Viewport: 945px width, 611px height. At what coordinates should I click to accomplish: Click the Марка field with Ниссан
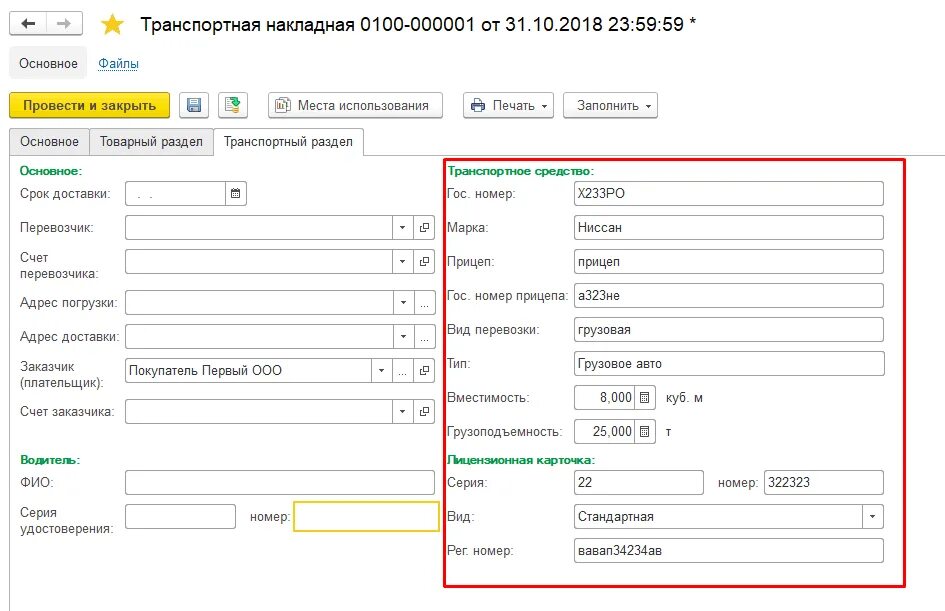click(729, 228)
